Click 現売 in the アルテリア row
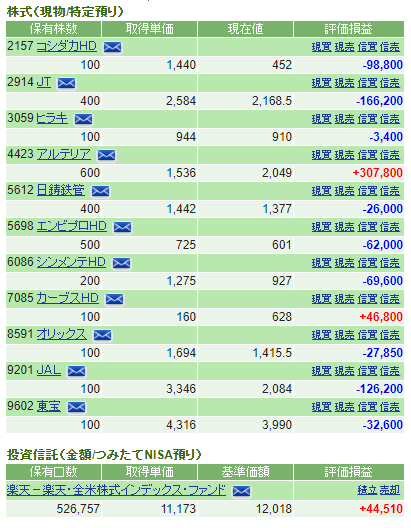Screen dimensions: 411x528 [344, 155]
